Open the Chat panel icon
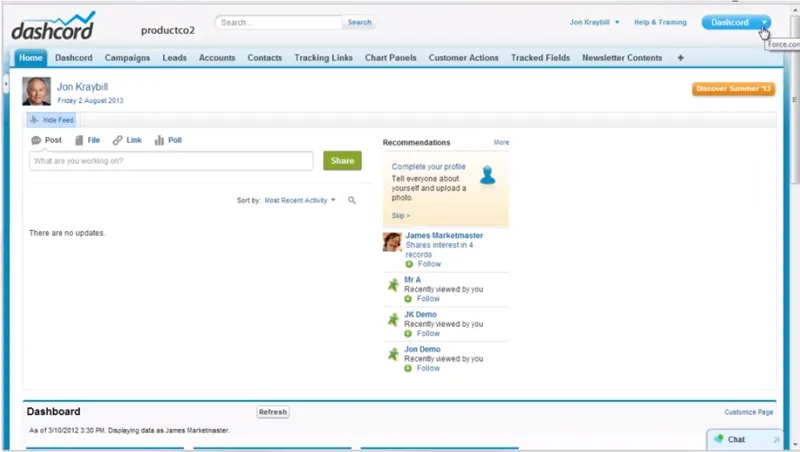This screenshot has height=452, width=800. click(x=719, y=439)
